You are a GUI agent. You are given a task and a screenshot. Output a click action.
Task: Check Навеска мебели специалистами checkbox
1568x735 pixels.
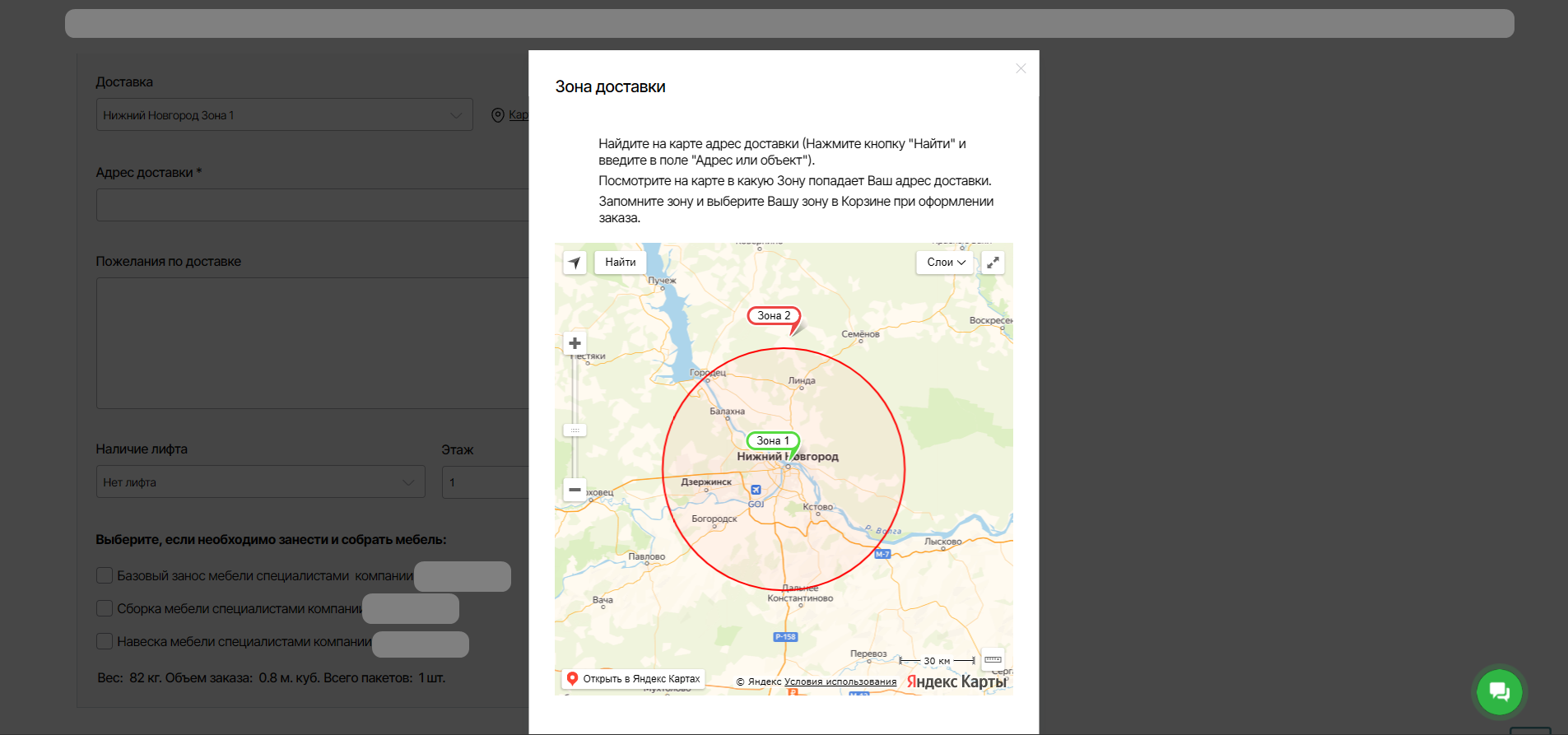(x=105, y=641)
